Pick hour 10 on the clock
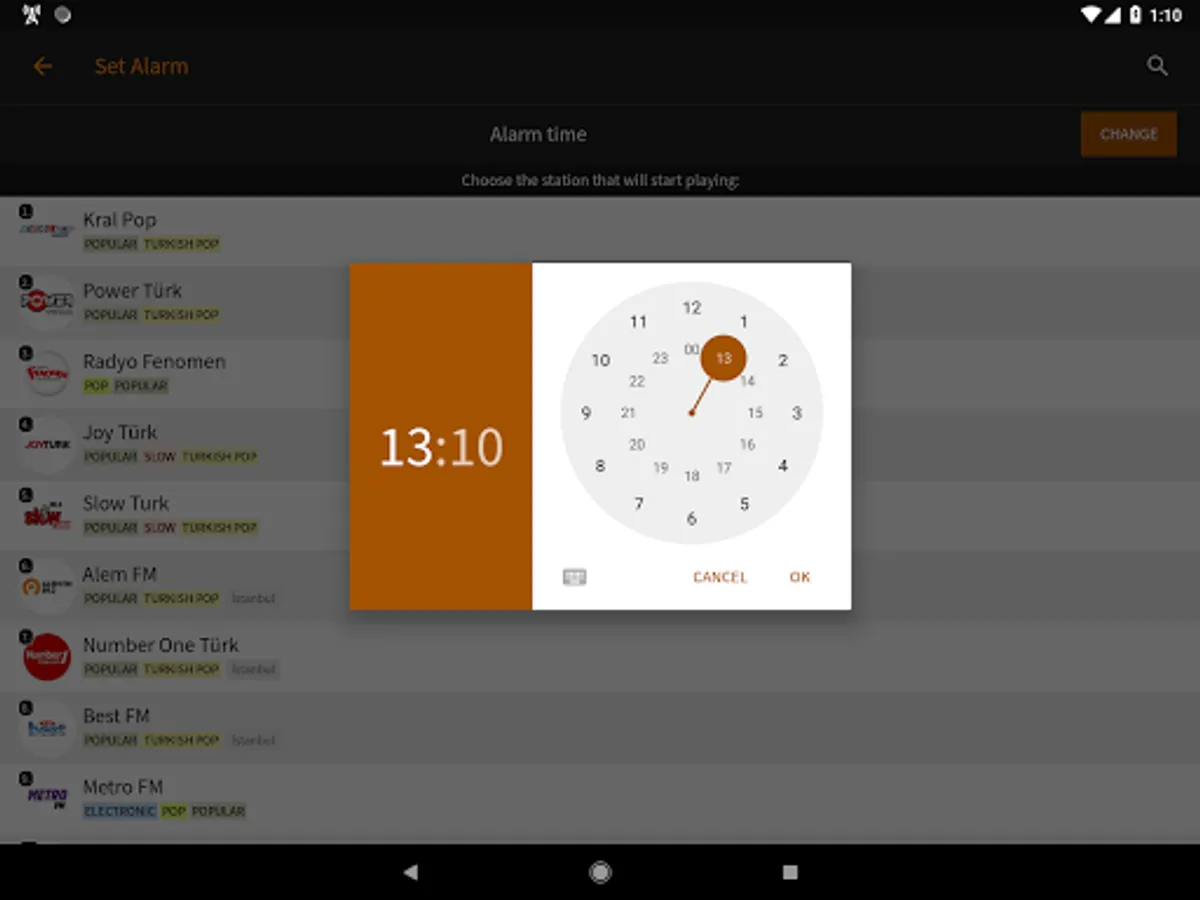The height and width of the screenshot is (900, 1200). click(x=600, y=360)
